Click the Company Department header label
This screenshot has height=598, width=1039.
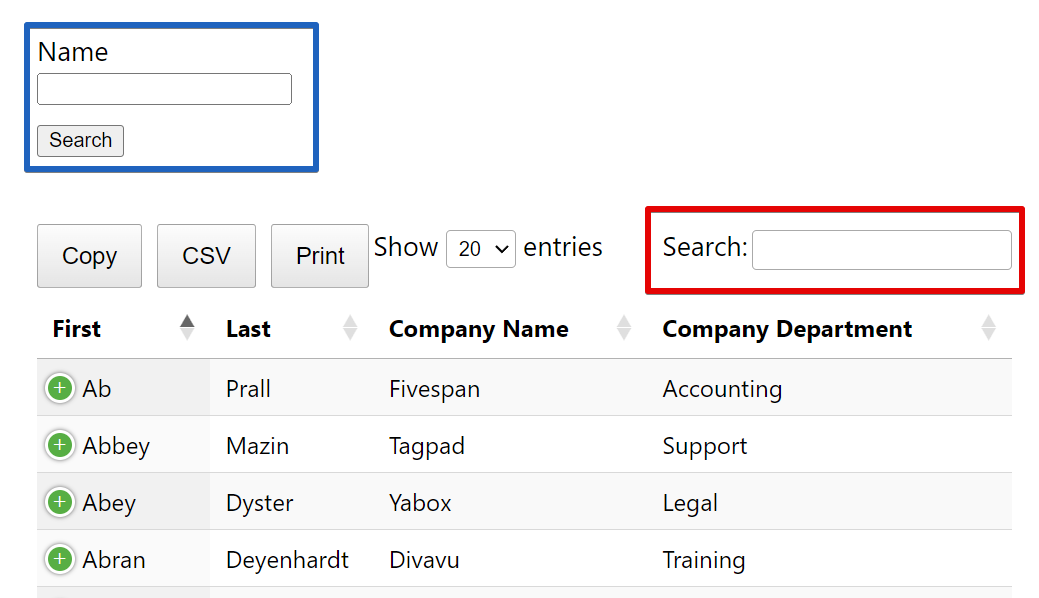[x=787, y=329]
